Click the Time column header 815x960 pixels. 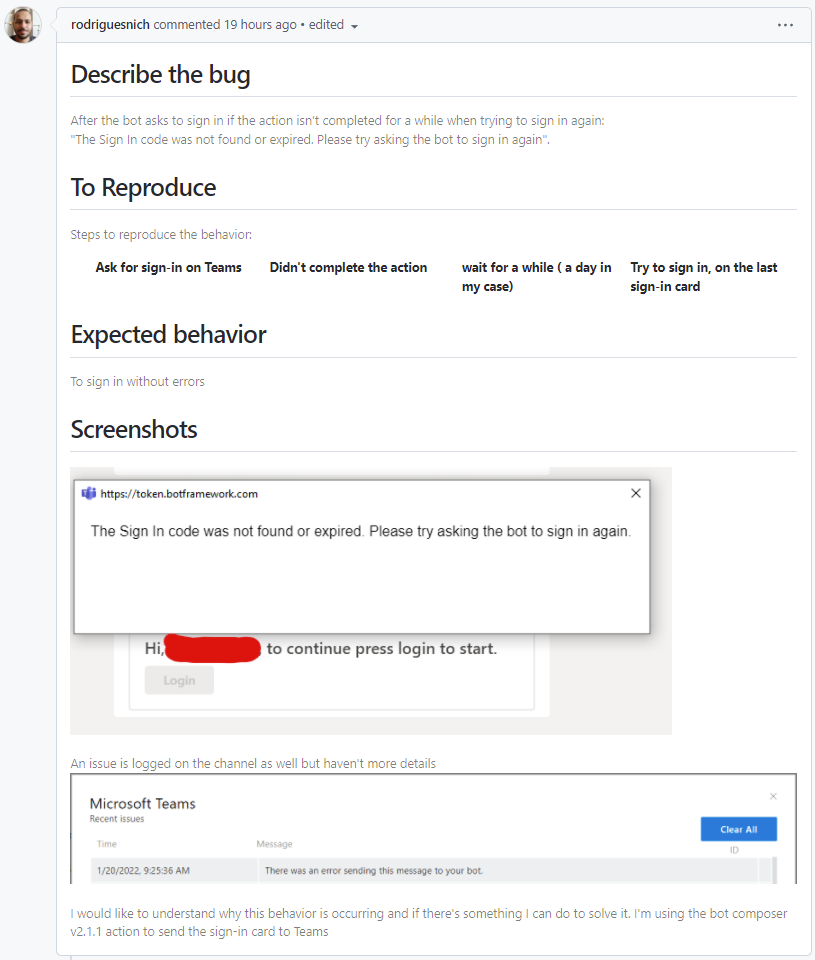coord(107,844)
